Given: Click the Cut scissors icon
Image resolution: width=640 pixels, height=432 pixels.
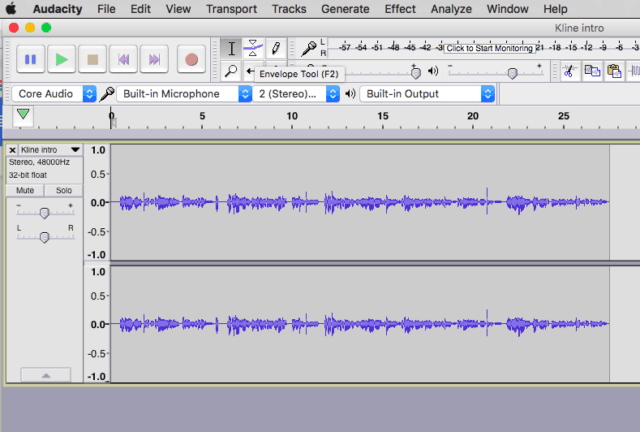Looking at the screenshot, I should [x=569, y=71].
